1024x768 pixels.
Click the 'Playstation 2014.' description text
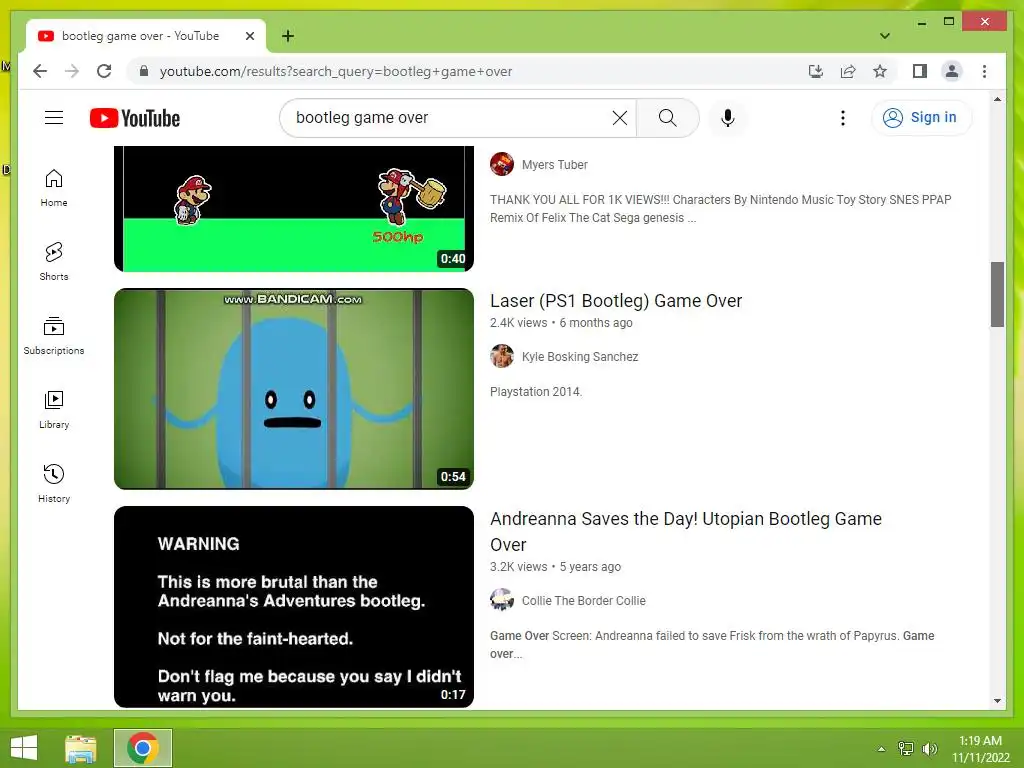pyautogui.click(x=536, y=392)
